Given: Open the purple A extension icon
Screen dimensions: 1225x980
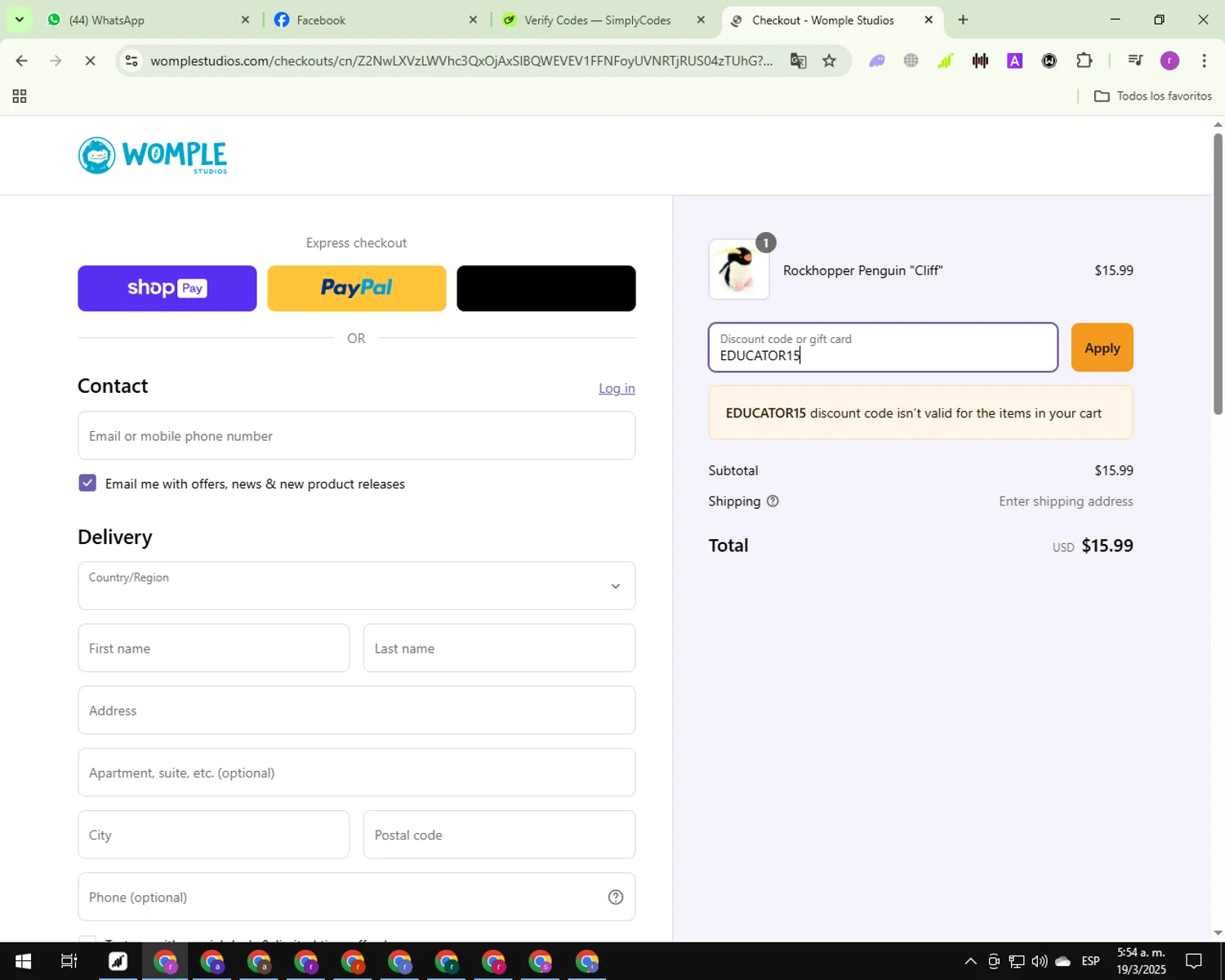Looking at the screenshot, I should [1015, 60].
